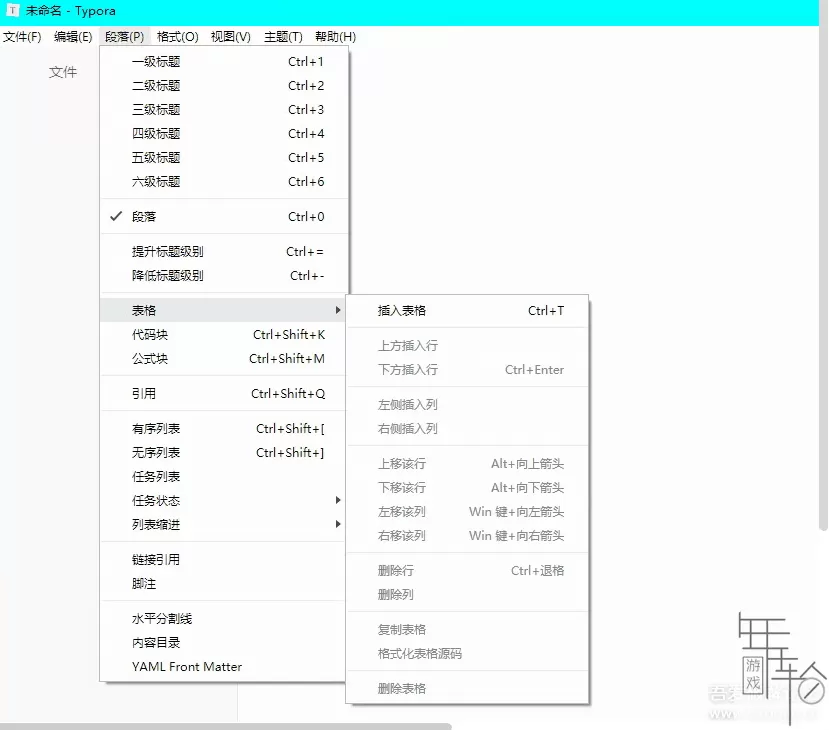Select 六级标题 heading option
Image resolution: width=829 pixels, height=730 pixels.
[224, 182]
